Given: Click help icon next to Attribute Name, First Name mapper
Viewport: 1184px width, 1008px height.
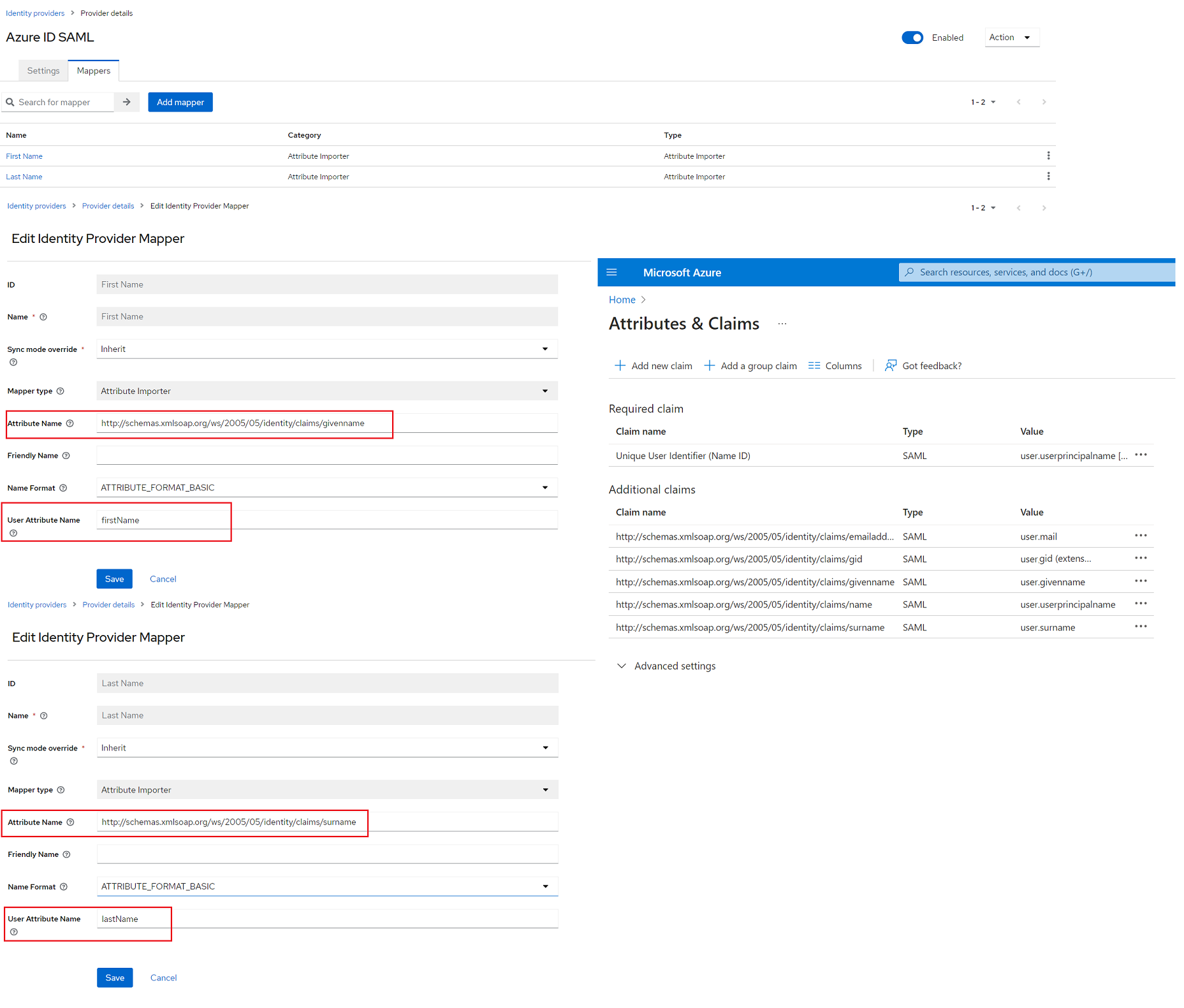Looking at the screenshot, I should point(70,423).
